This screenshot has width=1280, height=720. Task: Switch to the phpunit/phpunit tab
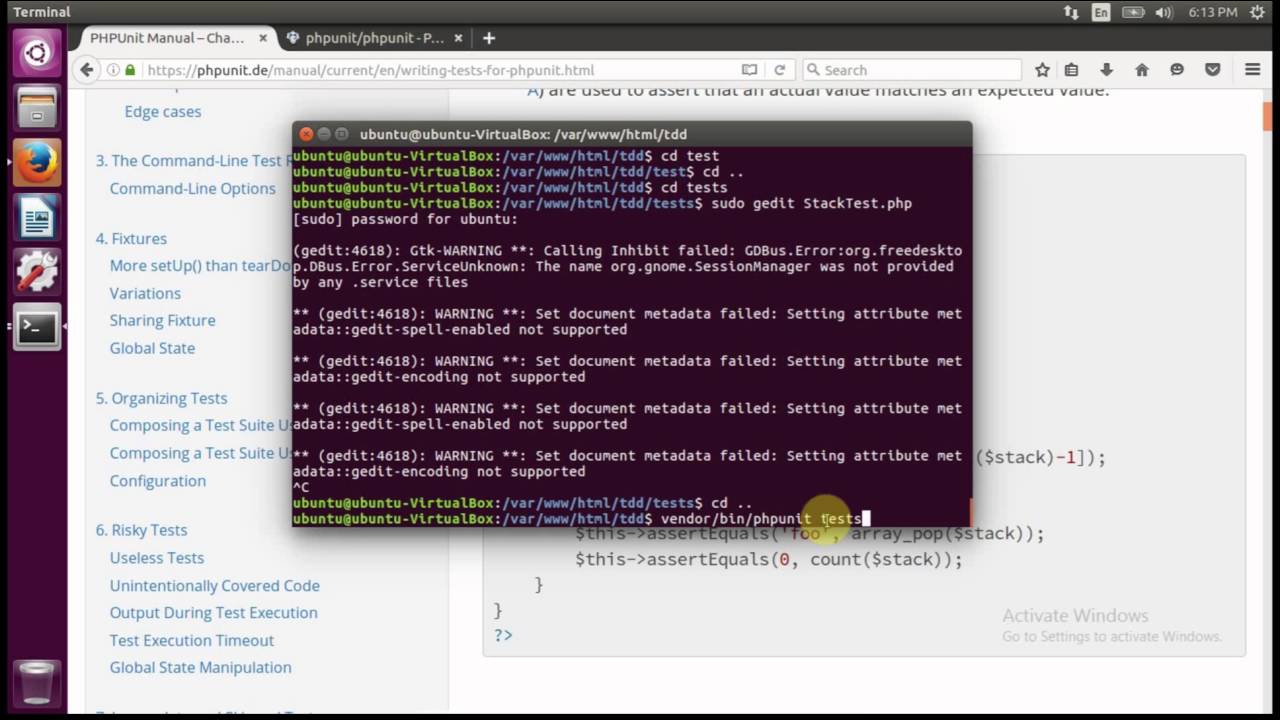[x=374, y=38]
